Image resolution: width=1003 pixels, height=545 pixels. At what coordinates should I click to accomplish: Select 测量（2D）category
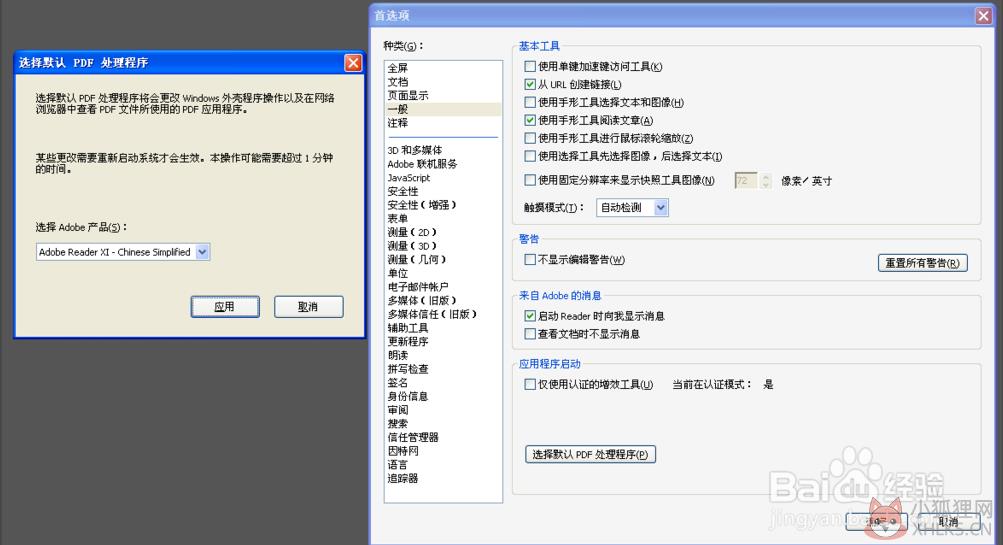pos(412,232)
